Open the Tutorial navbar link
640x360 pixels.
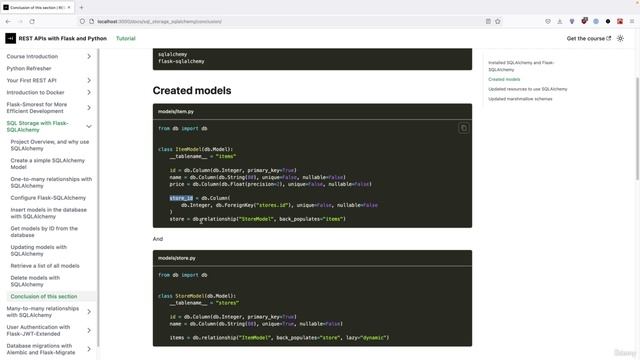coord(126,38)
